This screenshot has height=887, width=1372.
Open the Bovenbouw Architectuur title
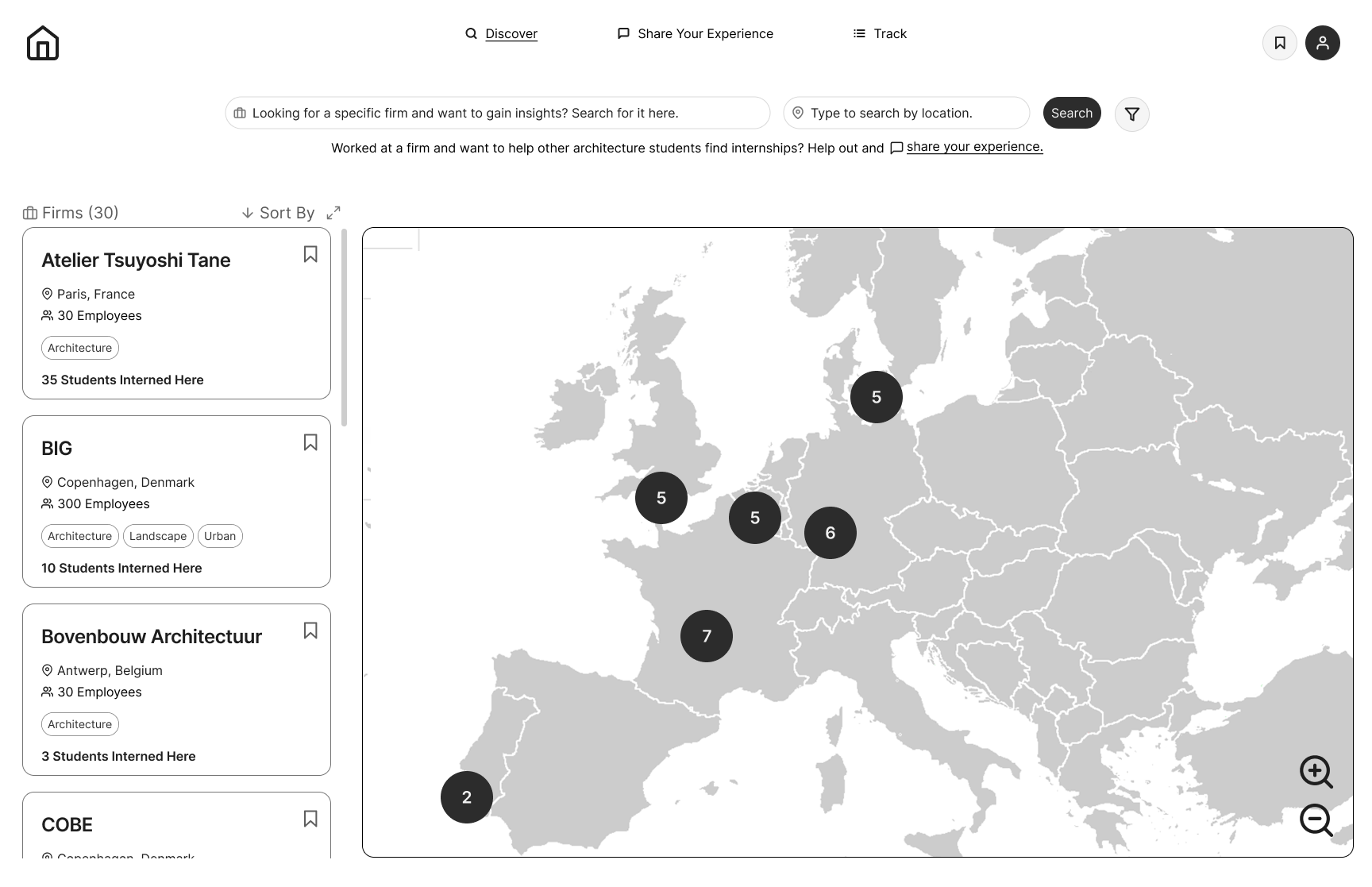[152, 637]
